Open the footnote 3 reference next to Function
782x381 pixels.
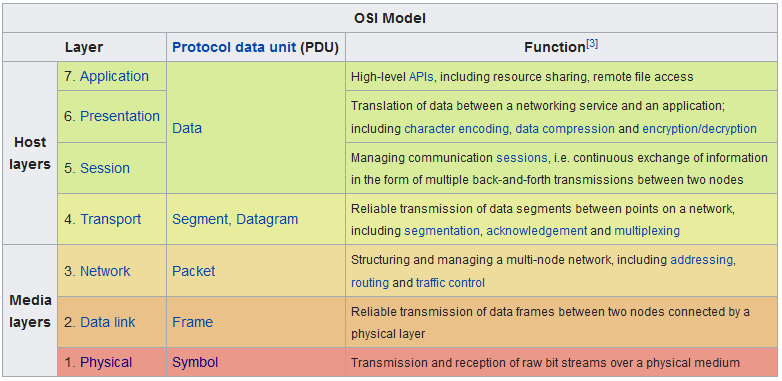tap(592, 44)
